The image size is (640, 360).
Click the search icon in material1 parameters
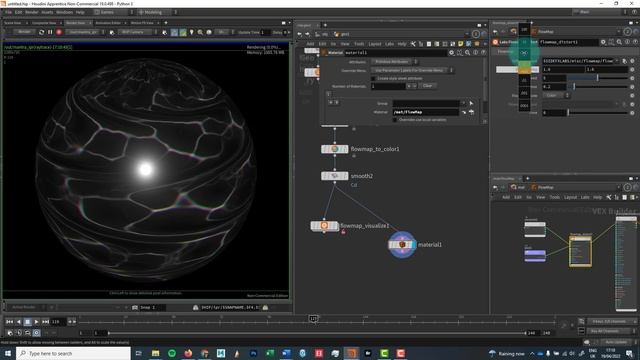[467, 53]
